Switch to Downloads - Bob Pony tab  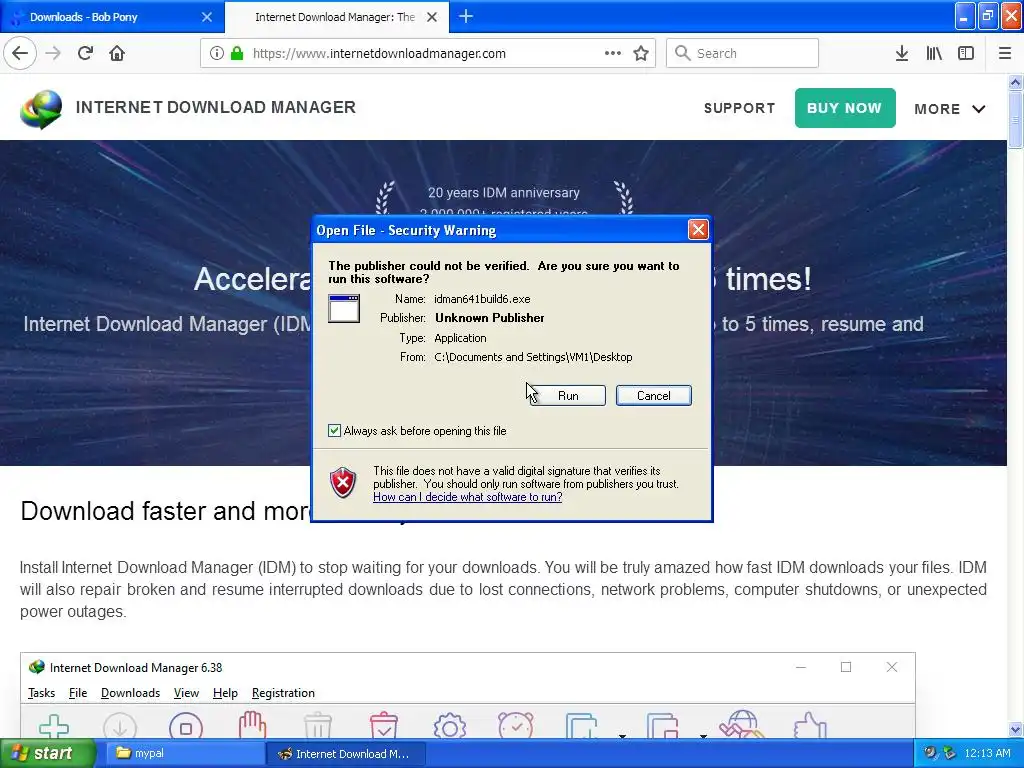click(112, 17)
